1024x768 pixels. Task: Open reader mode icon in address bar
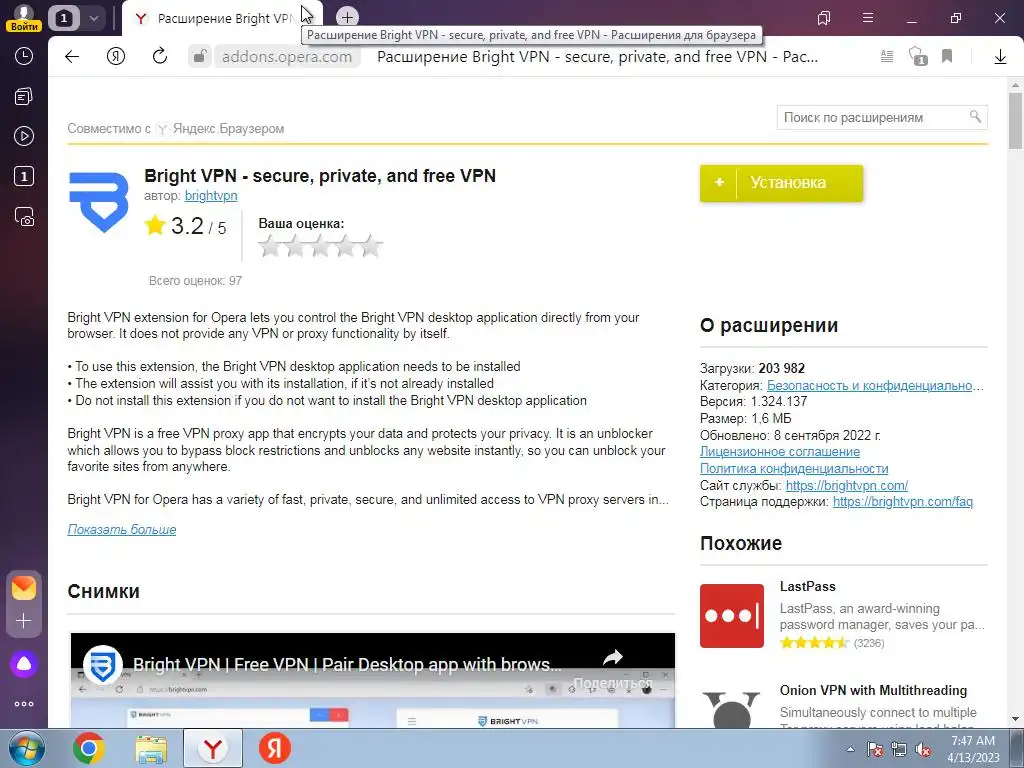click(x=887, y=57)
